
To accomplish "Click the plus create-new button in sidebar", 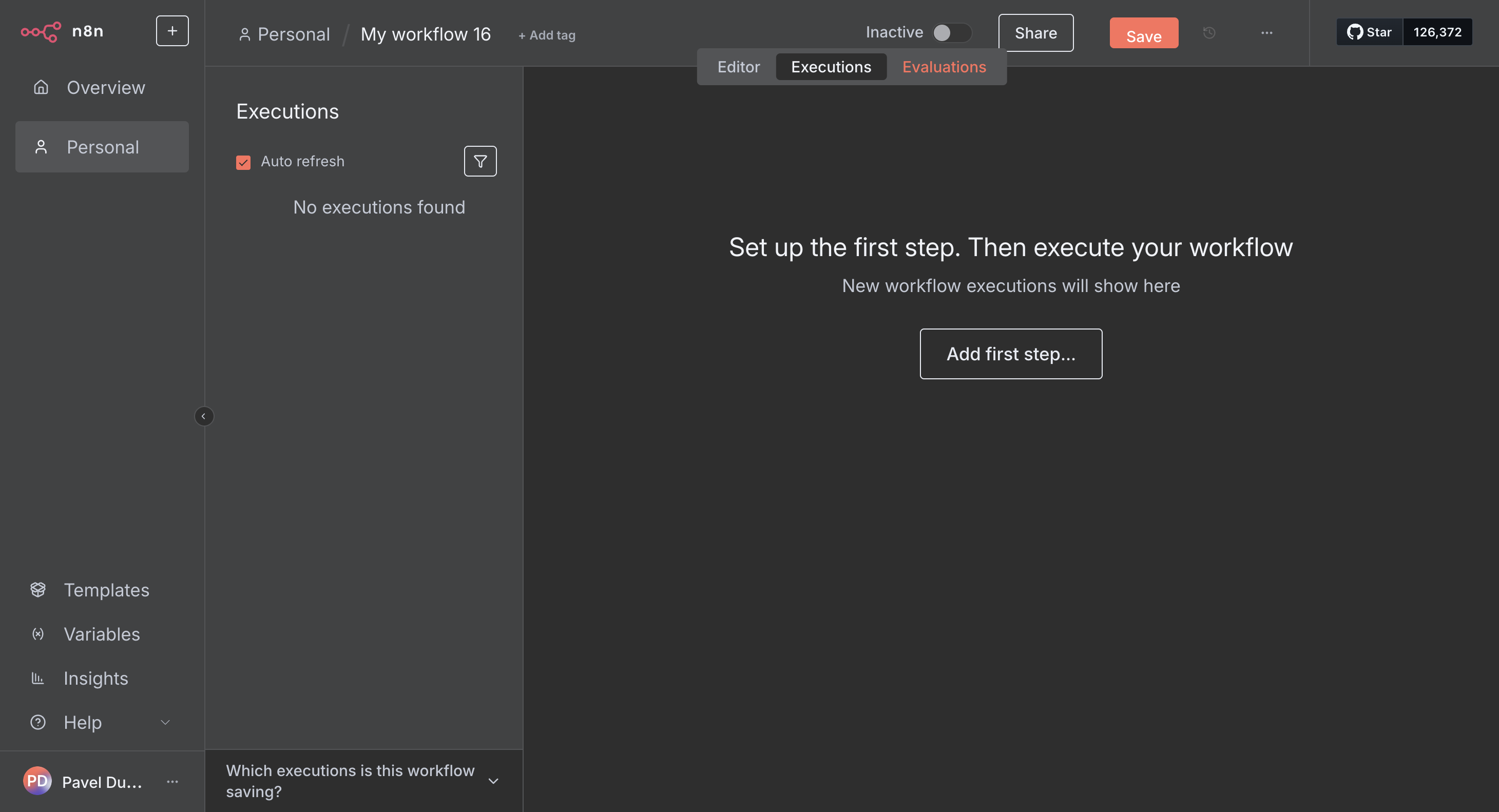I will (x=172, y=31).
